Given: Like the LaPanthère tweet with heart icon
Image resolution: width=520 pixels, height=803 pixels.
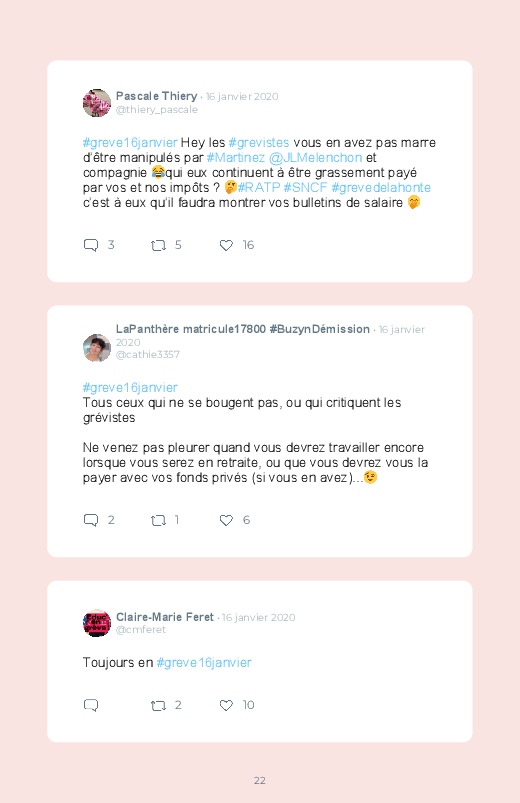Looking at the screenshot, I should coord(226,520).
